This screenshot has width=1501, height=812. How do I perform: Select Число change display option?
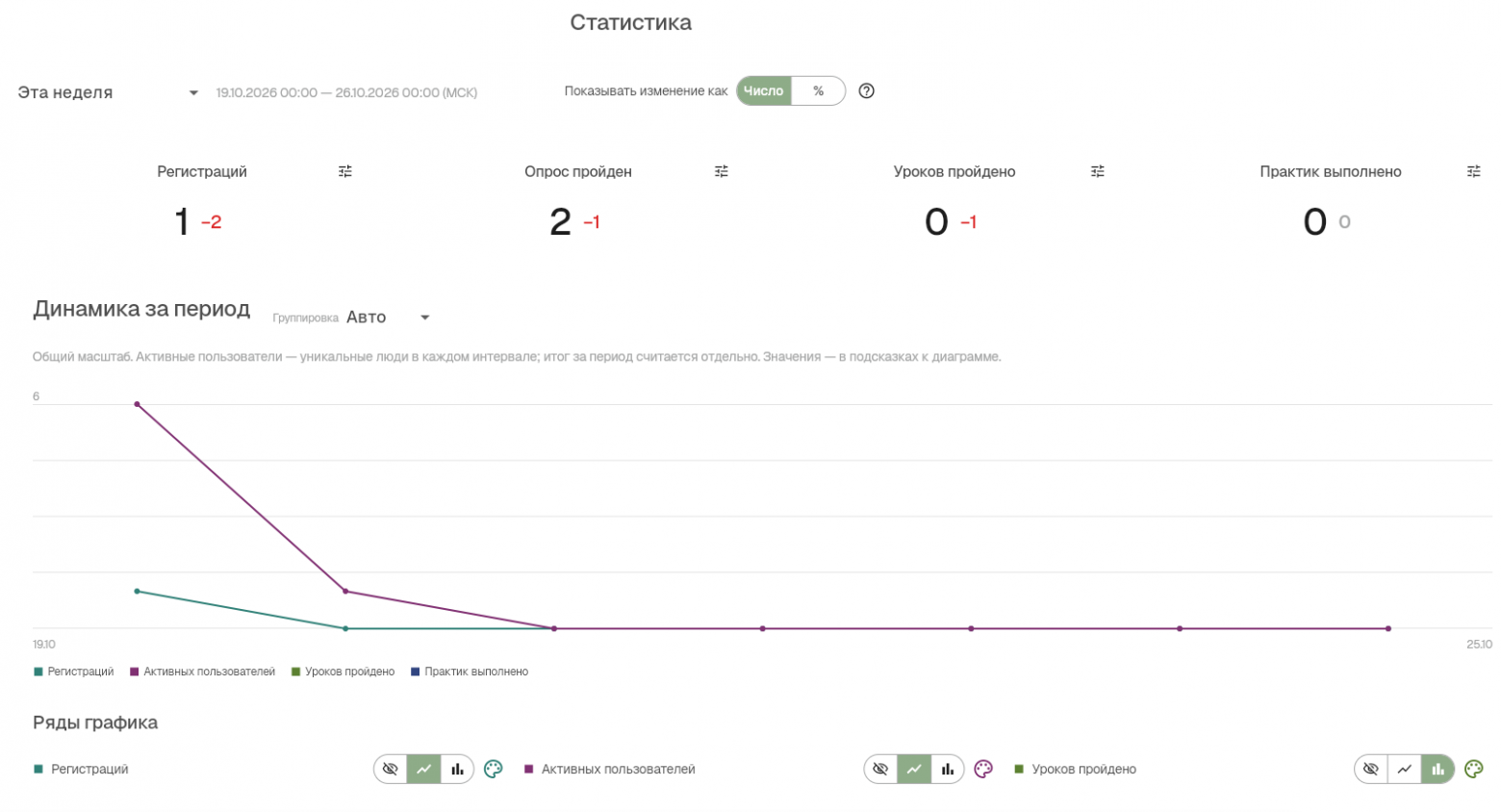[x=764, y=91]
